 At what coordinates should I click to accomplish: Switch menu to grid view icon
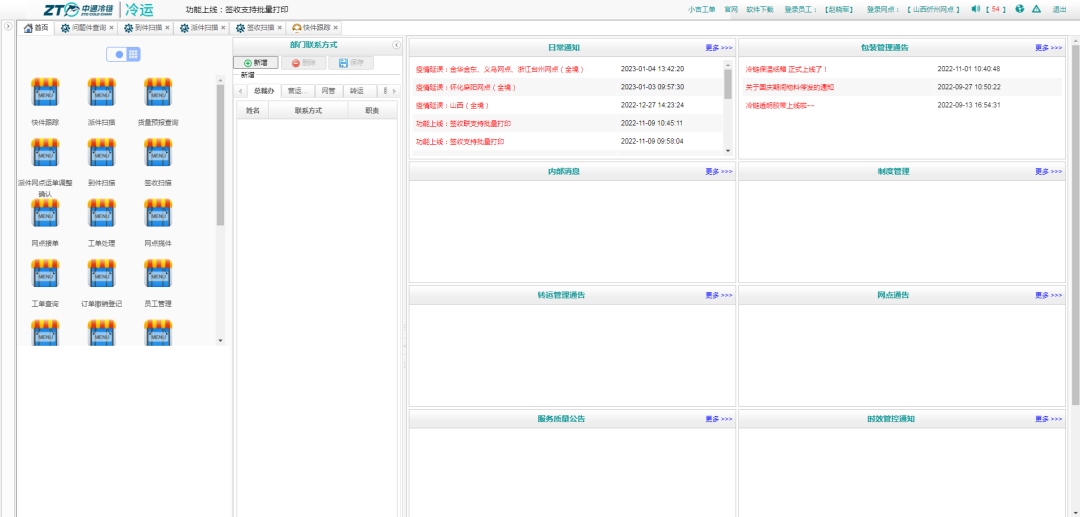click(x=133, y=54)
